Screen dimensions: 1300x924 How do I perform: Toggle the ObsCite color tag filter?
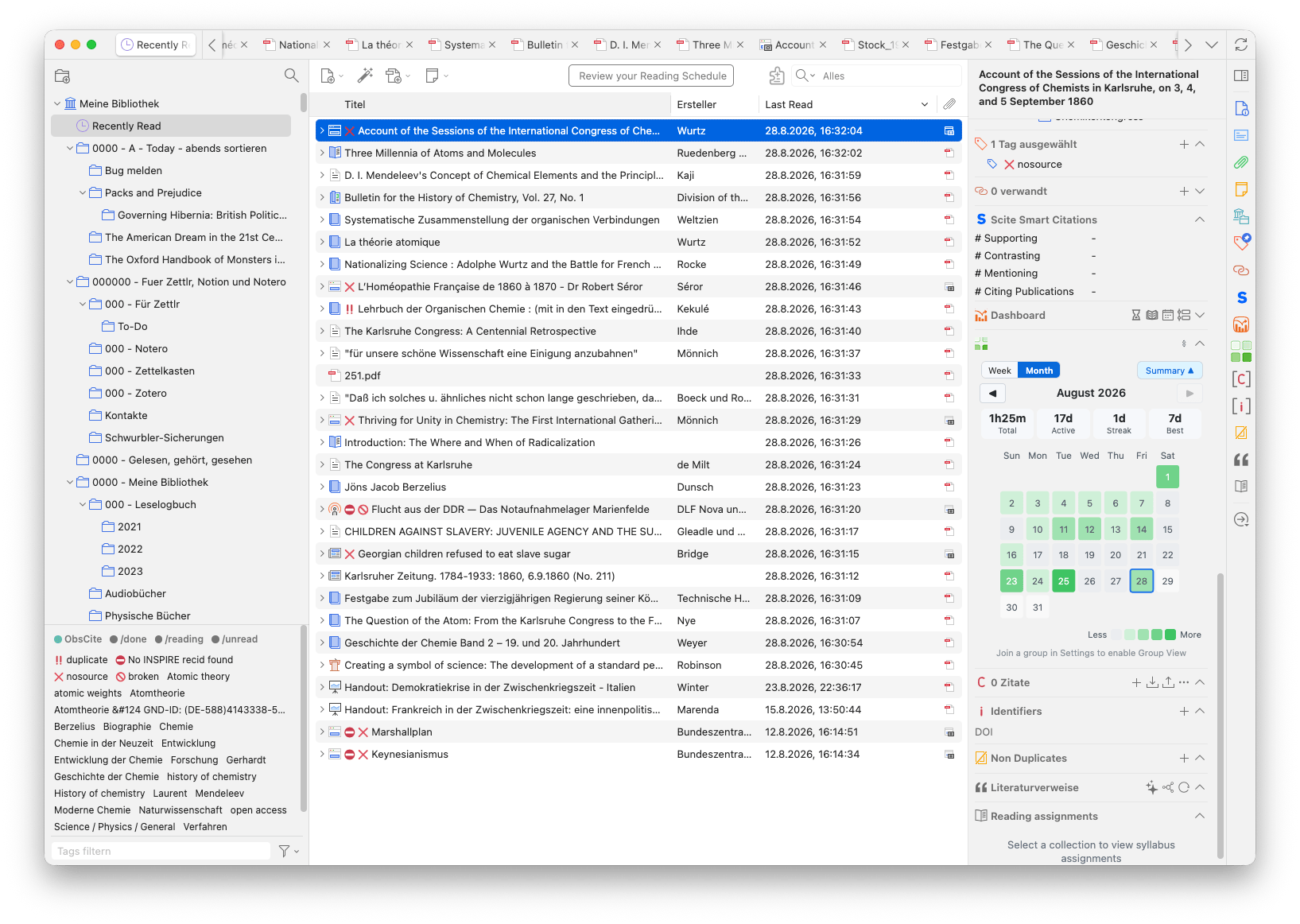click(78, 639)
